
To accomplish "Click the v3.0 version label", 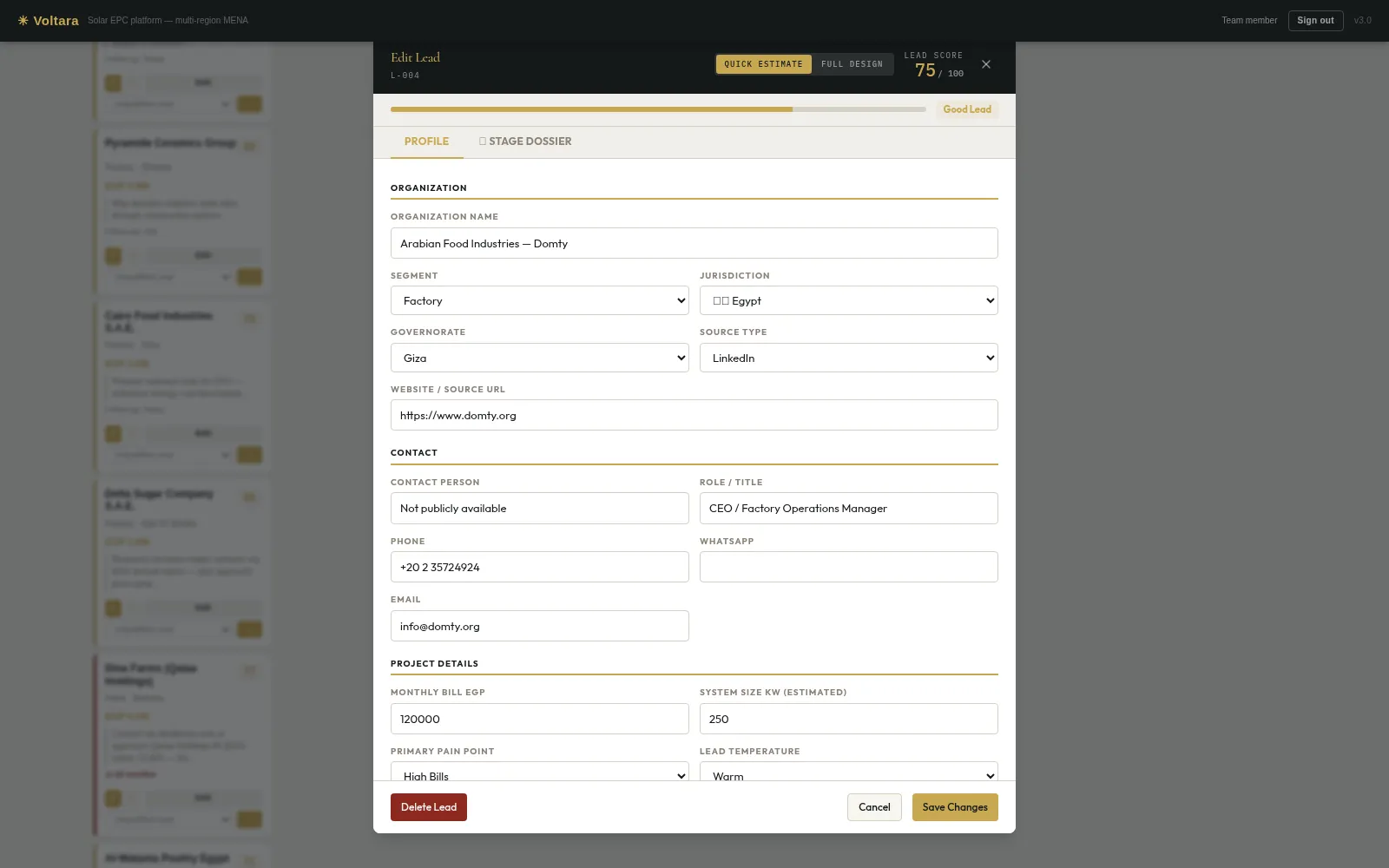I will [1363, 21].
